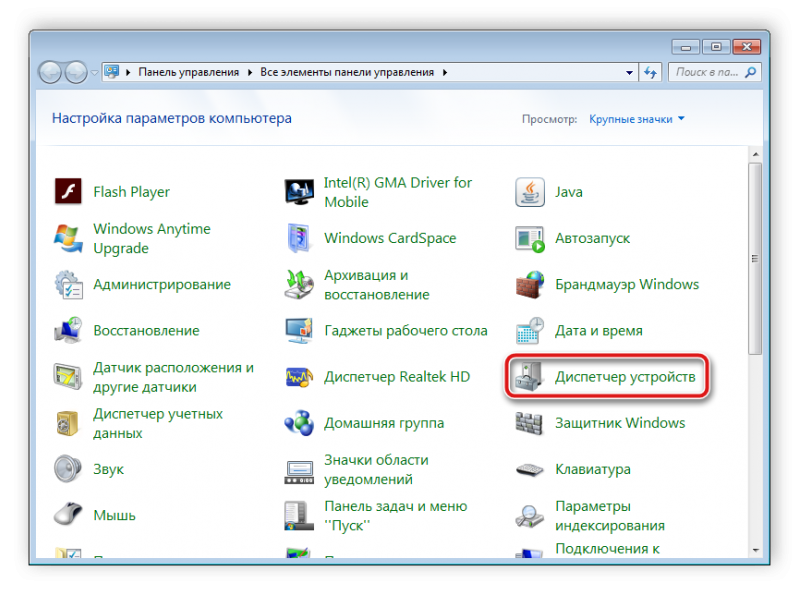The width and height of the screenshot is (800, 595).
Task: Open the Windows CardSpace link
Action: click(x=390, y=238)
